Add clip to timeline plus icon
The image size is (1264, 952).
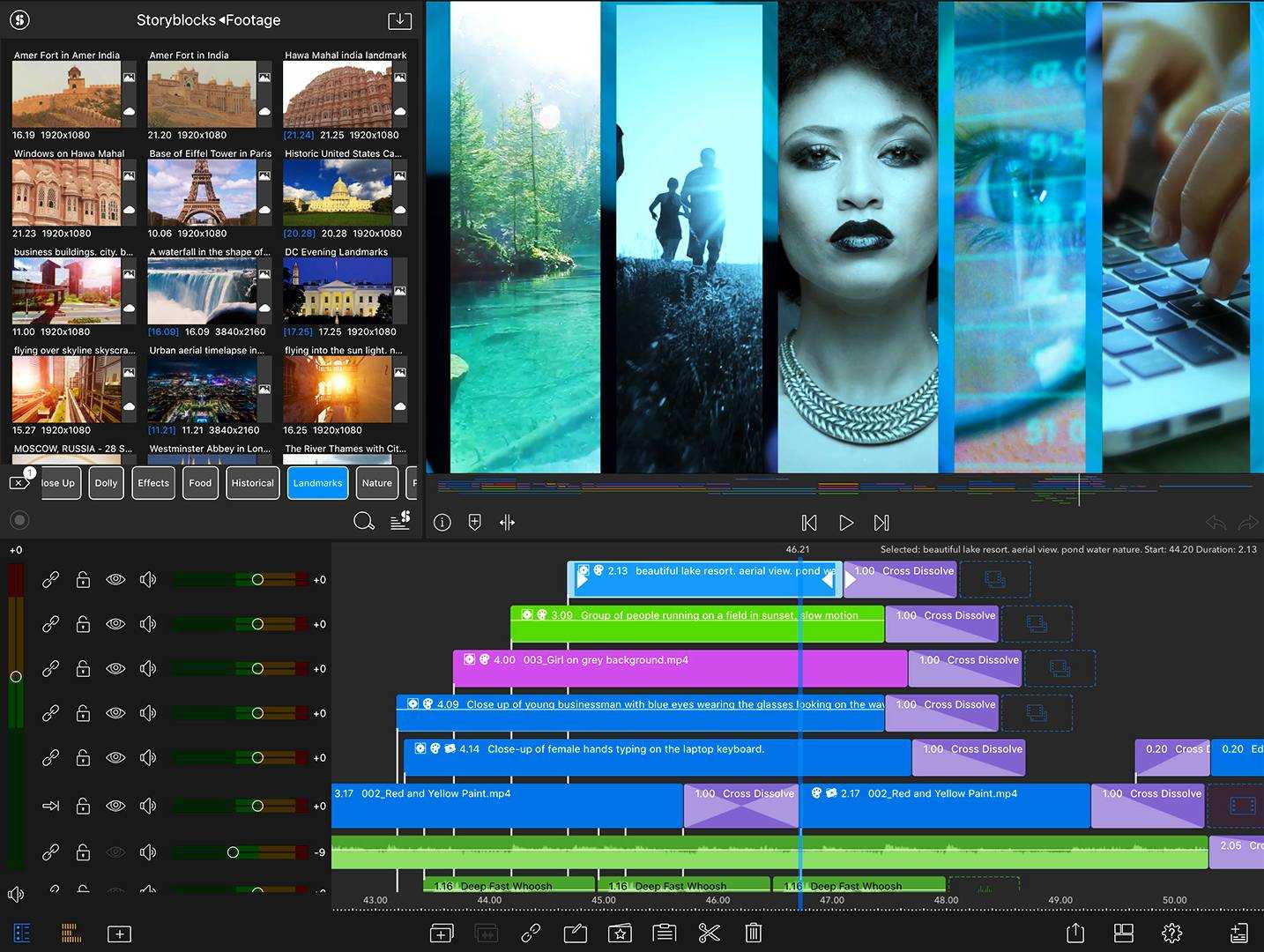tap(442, 933)
